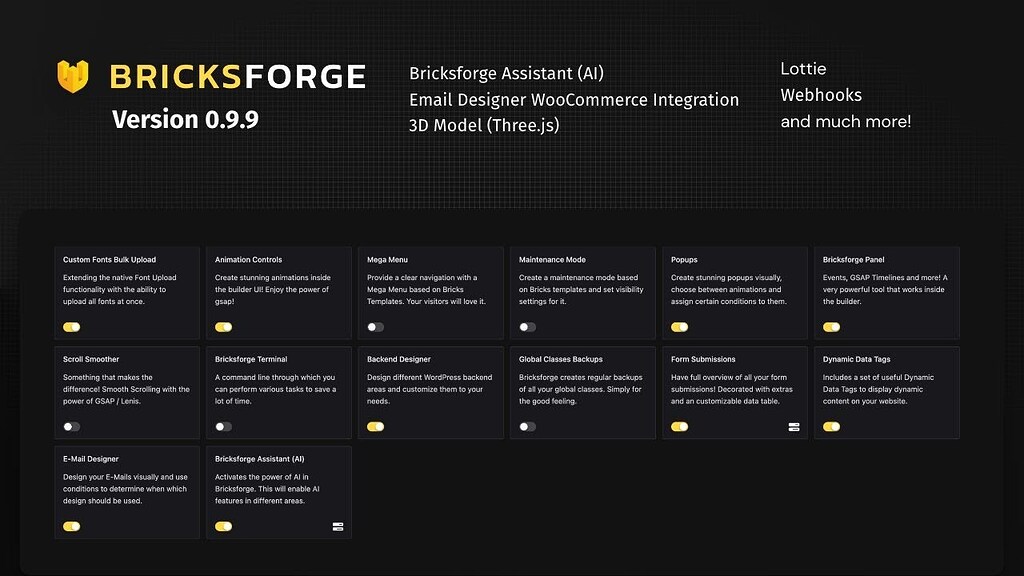This screenshot has width=1024, height=576.
Task: Deactivate the Bricksforge Assistant (AI) toggle
Action: coord(224,525)
